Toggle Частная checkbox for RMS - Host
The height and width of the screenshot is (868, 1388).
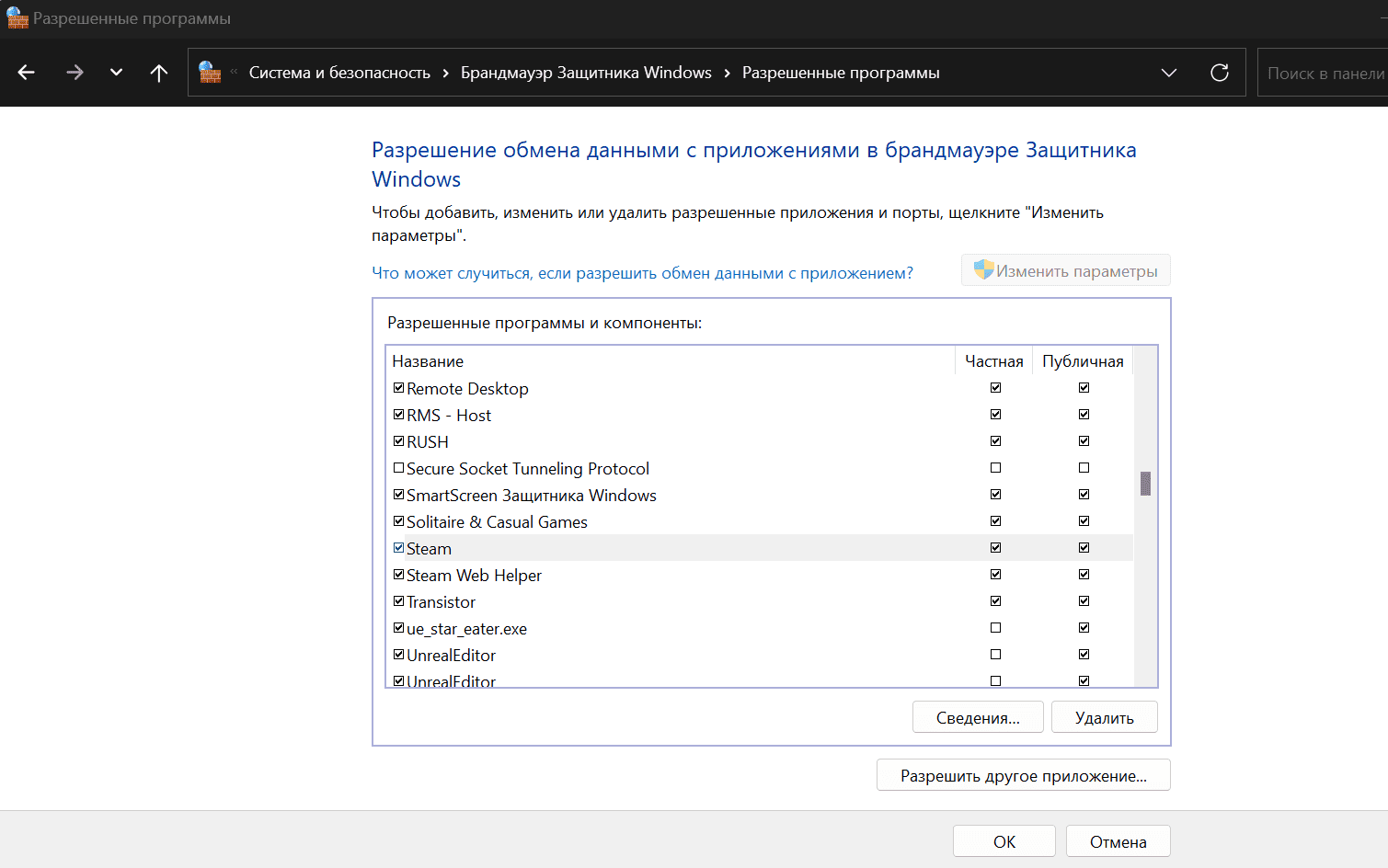(x=995, y=415)
